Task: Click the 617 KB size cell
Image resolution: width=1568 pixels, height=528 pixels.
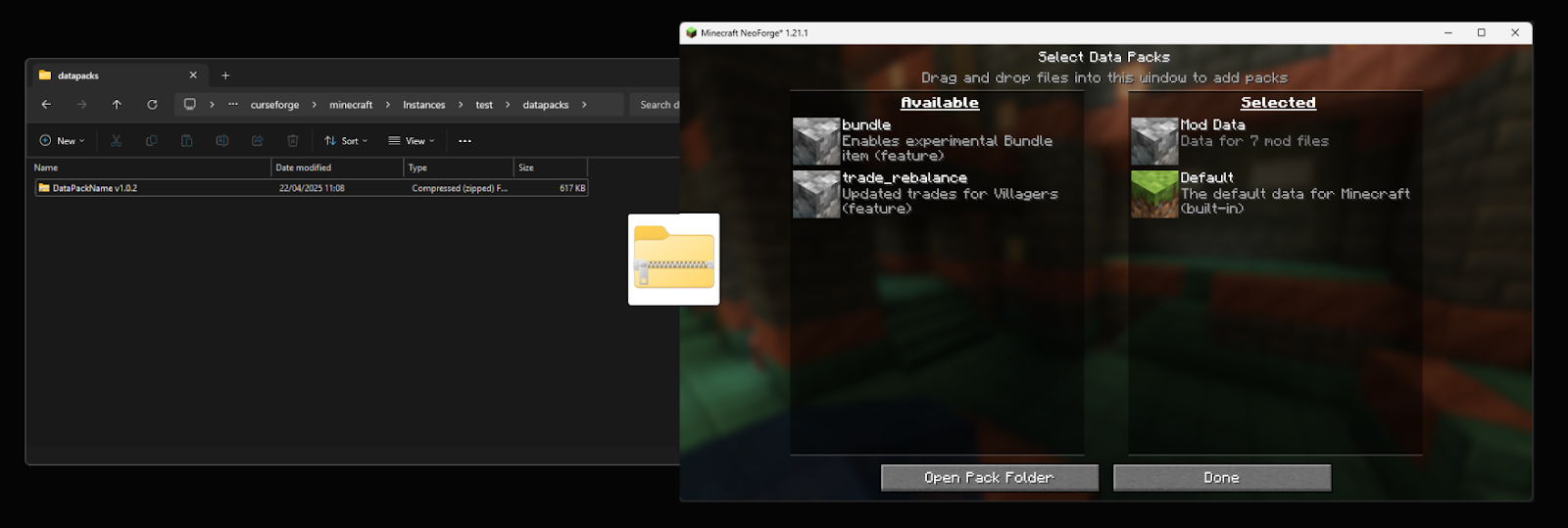Action: click(572, 188)
